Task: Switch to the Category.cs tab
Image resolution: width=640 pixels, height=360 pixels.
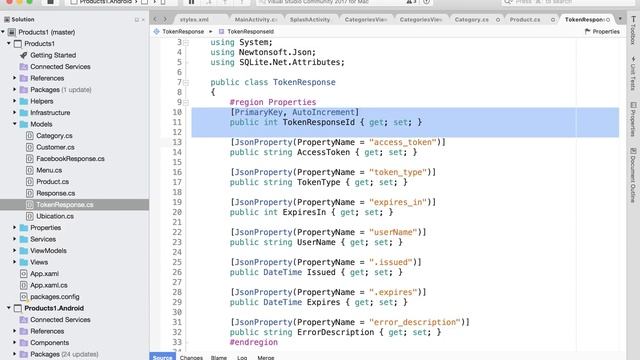Action: click(x=471, y=20)
